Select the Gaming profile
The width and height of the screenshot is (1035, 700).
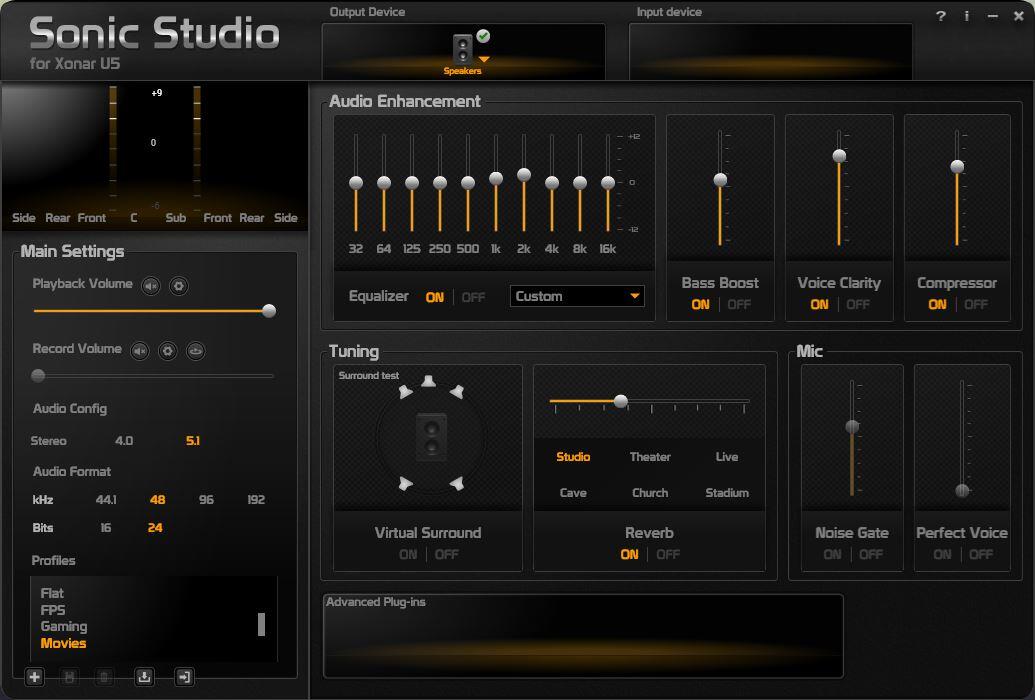tap(64, 626)
